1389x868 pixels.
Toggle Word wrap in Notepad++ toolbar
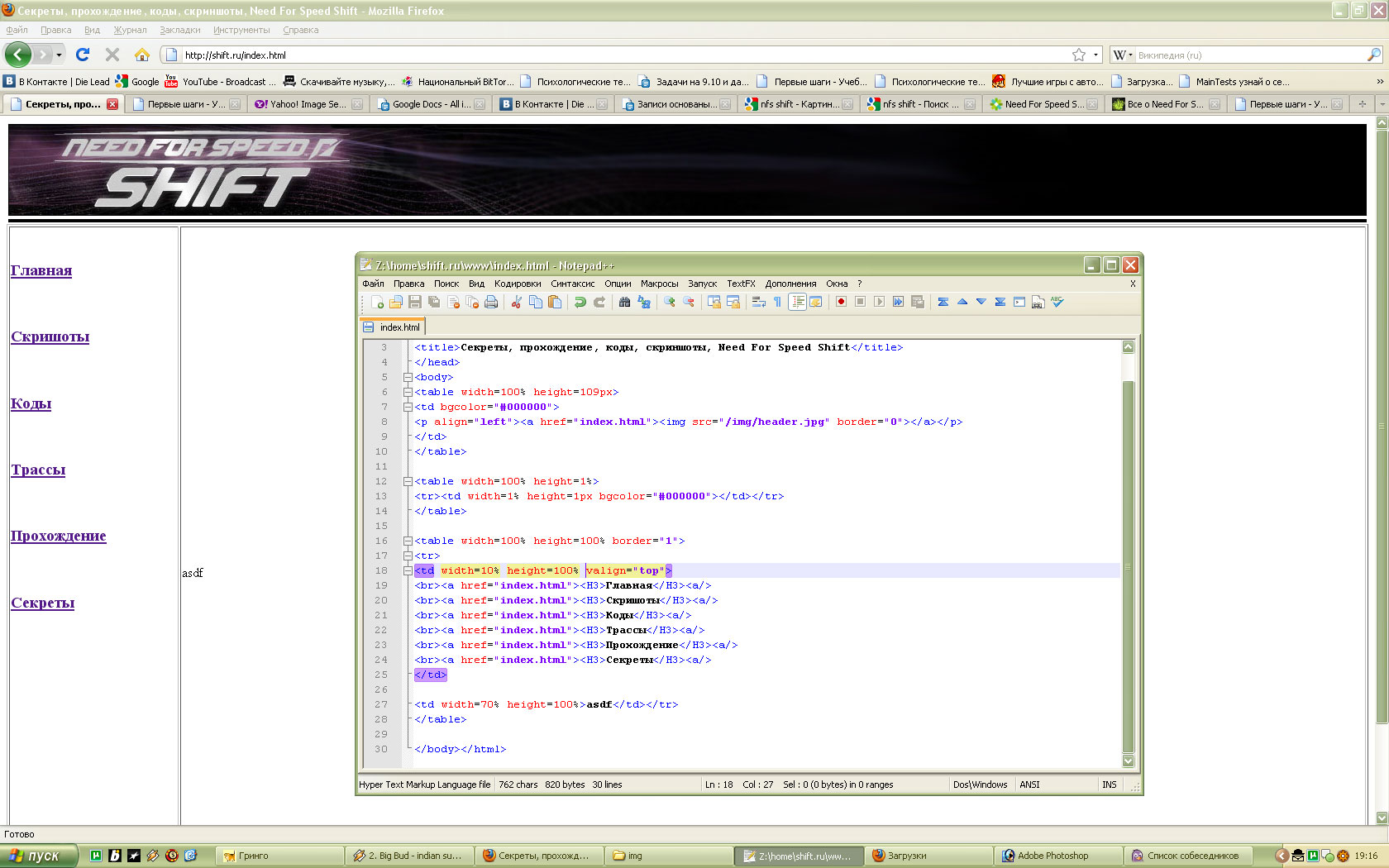[x=758, y=302]
